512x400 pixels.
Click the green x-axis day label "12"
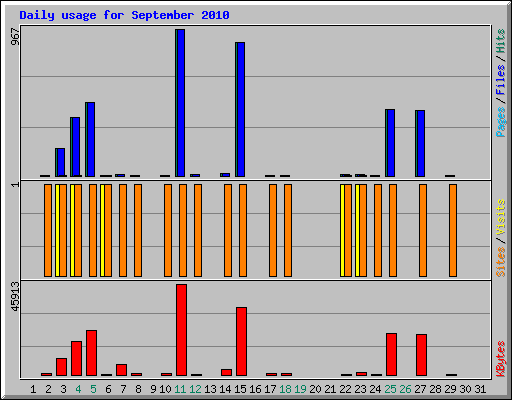[195, 389]
